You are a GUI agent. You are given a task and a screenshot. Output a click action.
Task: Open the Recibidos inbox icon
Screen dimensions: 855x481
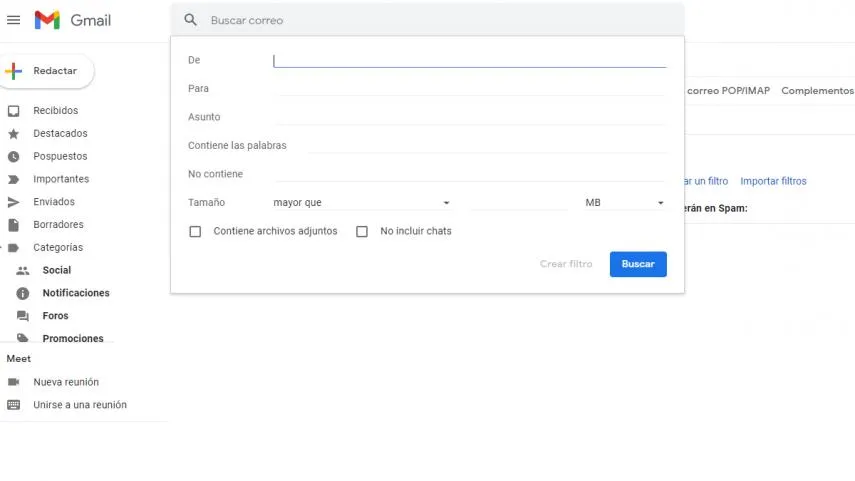click(14, 111)
